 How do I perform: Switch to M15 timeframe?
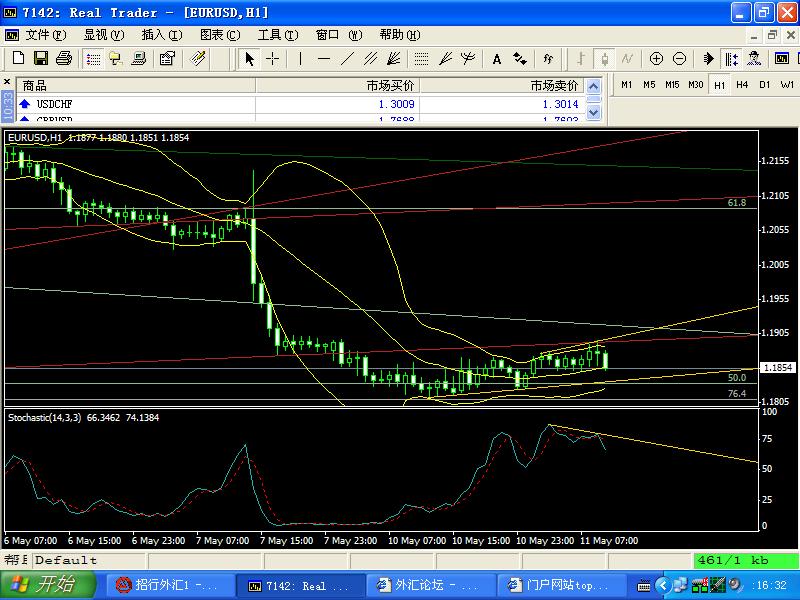tap(672, 85)
